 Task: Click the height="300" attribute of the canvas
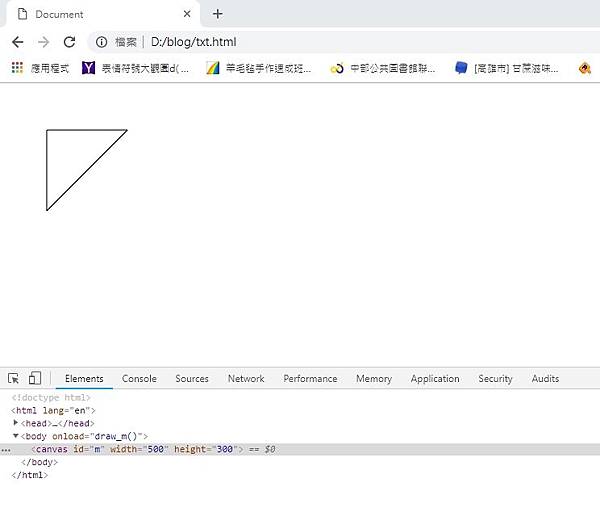coord(206,449)
